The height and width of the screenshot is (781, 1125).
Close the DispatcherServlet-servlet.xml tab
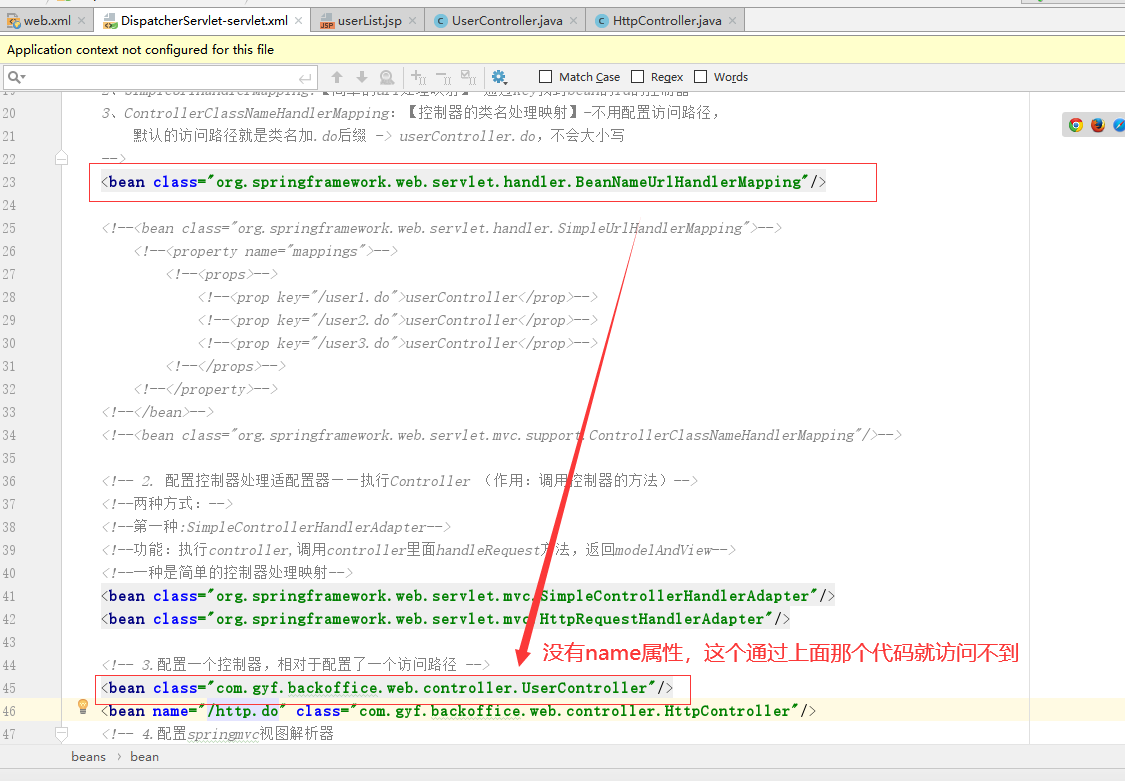[298, 21]
